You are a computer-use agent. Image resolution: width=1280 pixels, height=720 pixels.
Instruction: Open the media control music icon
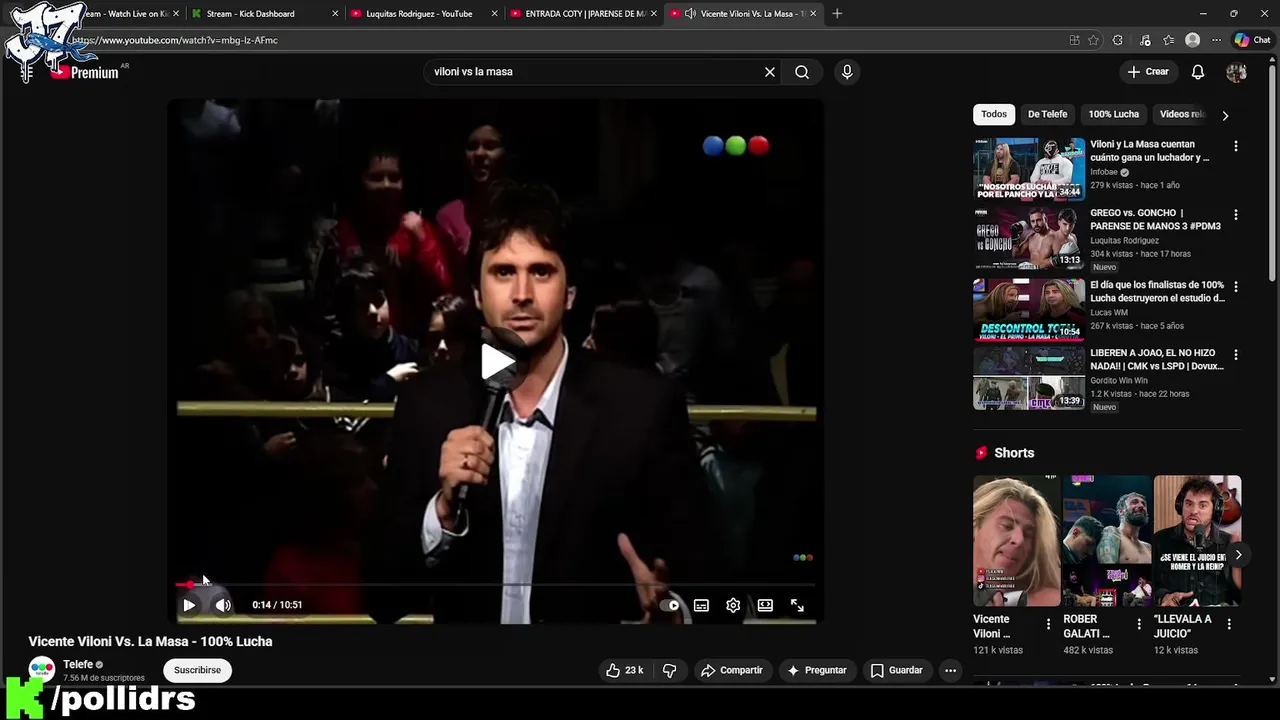pyautogui.click(x=1145, y=40)
